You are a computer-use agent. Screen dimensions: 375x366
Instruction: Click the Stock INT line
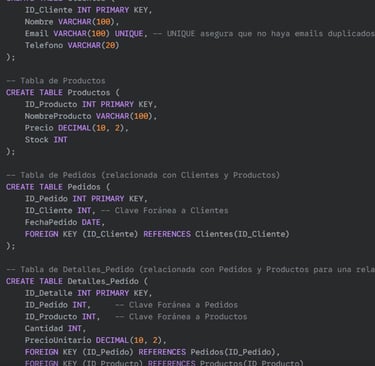46,140
